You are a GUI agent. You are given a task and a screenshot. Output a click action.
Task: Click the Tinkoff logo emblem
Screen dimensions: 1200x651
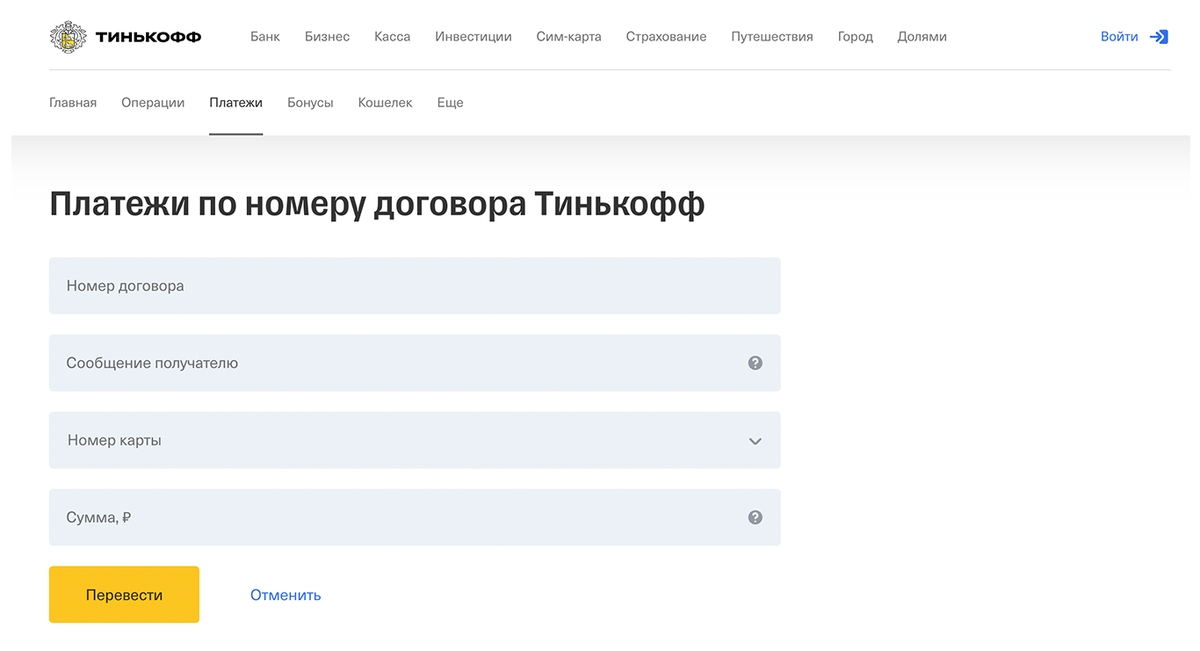point(68,37)
